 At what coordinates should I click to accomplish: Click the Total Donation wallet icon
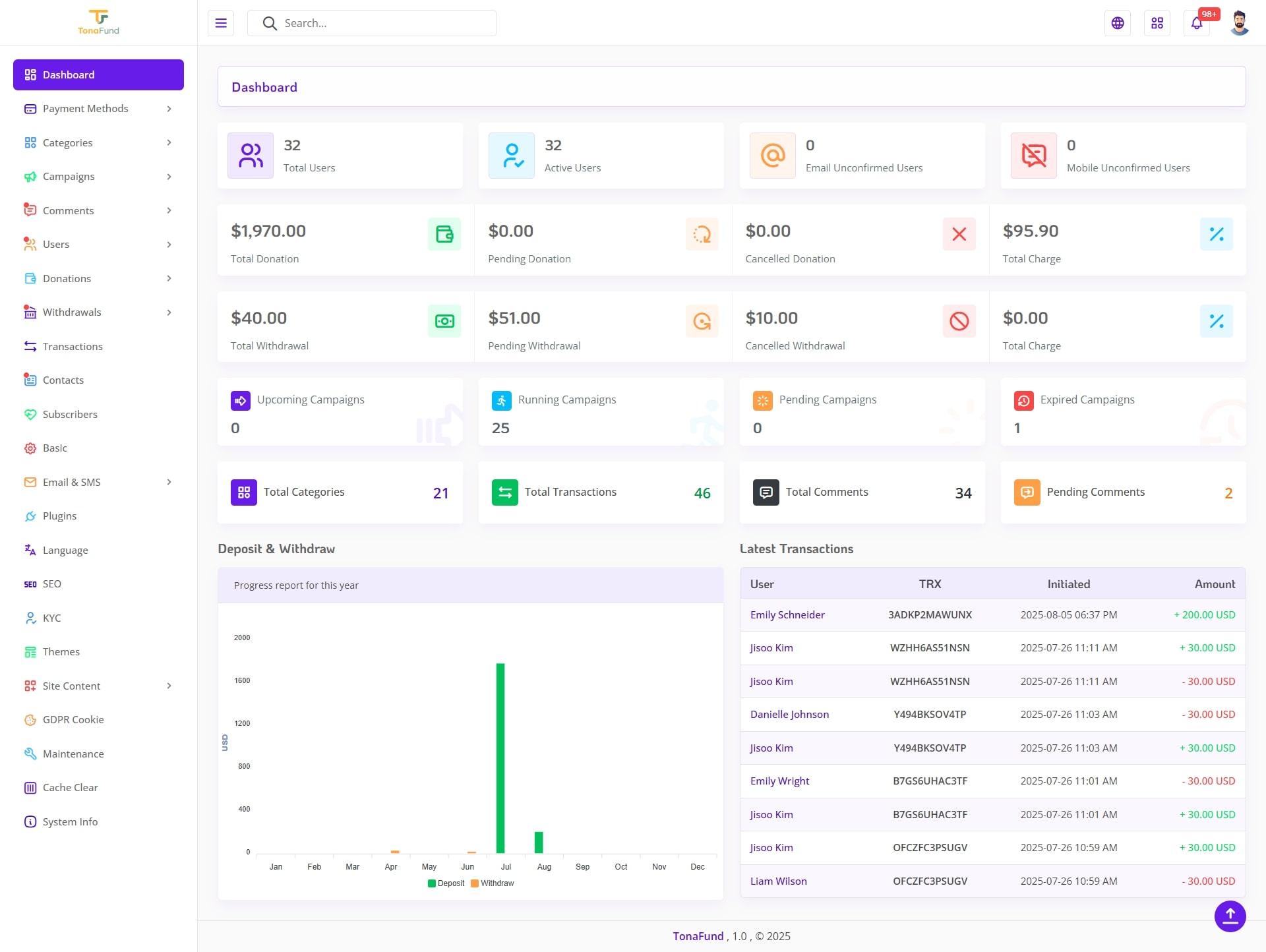(444, 234)
